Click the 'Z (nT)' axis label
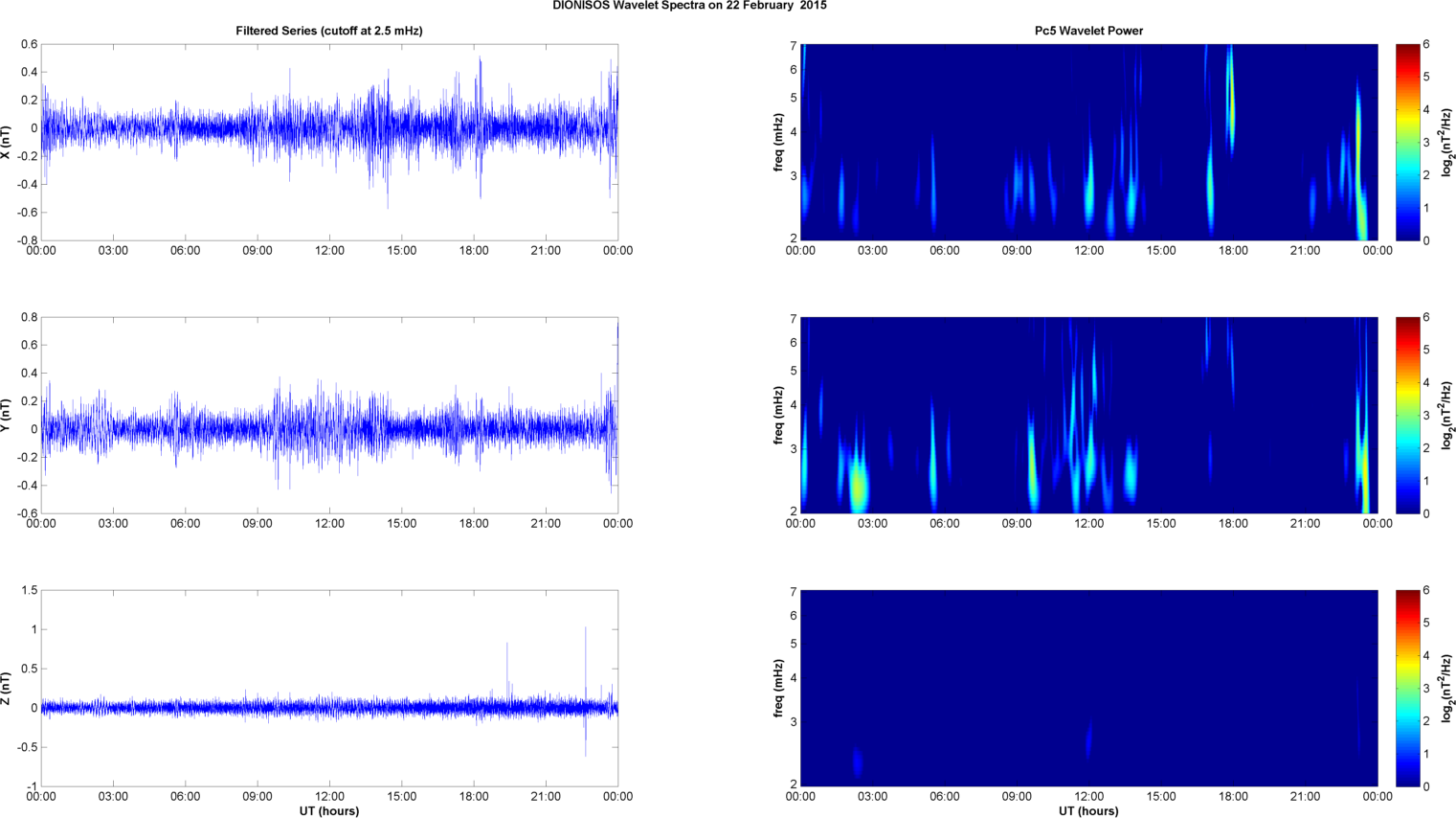The width and height of the screenshot is (1456, 818). point(7,689)
